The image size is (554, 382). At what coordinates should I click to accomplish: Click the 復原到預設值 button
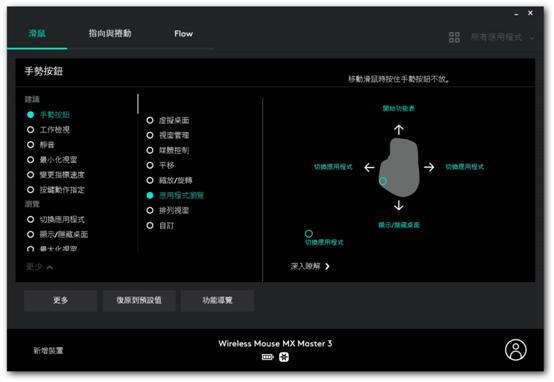click(x=139, y=300)
